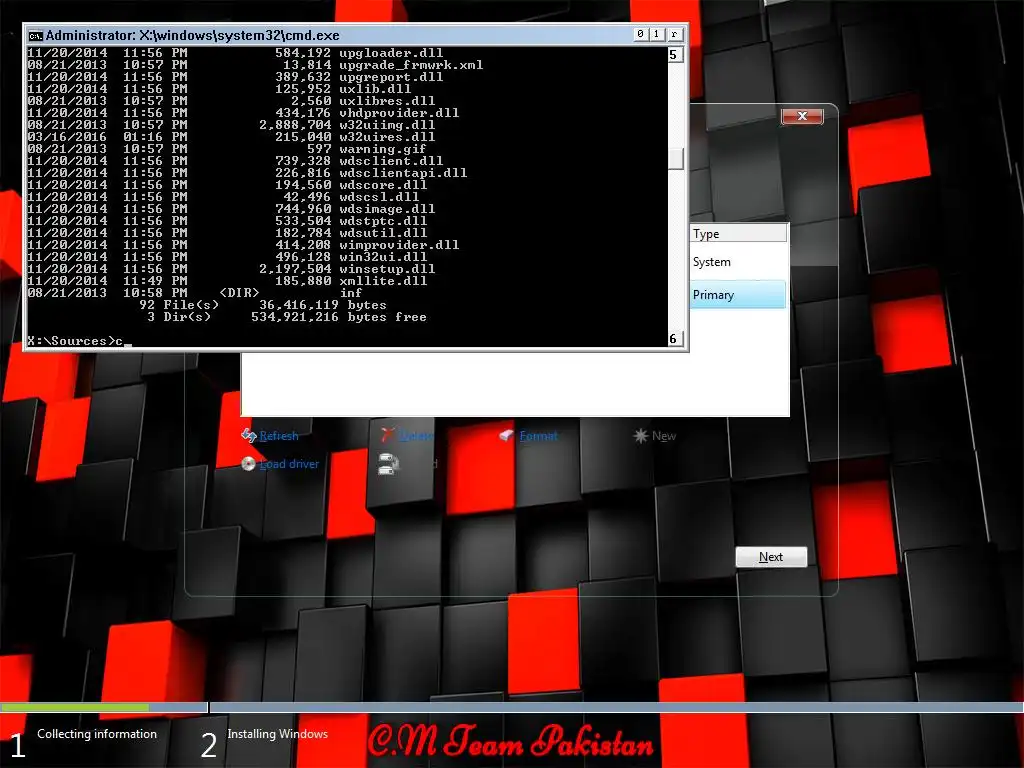Viewport: 1024px width, 768px height.
Task: Click the Installing Windows progress bar segment
Action: 616,707
